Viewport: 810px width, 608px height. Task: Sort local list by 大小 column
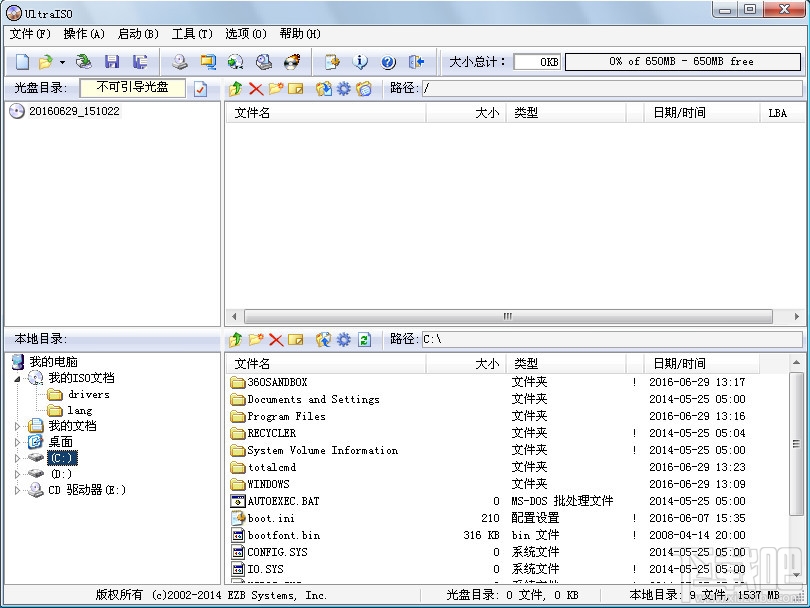tap(465, 364)
